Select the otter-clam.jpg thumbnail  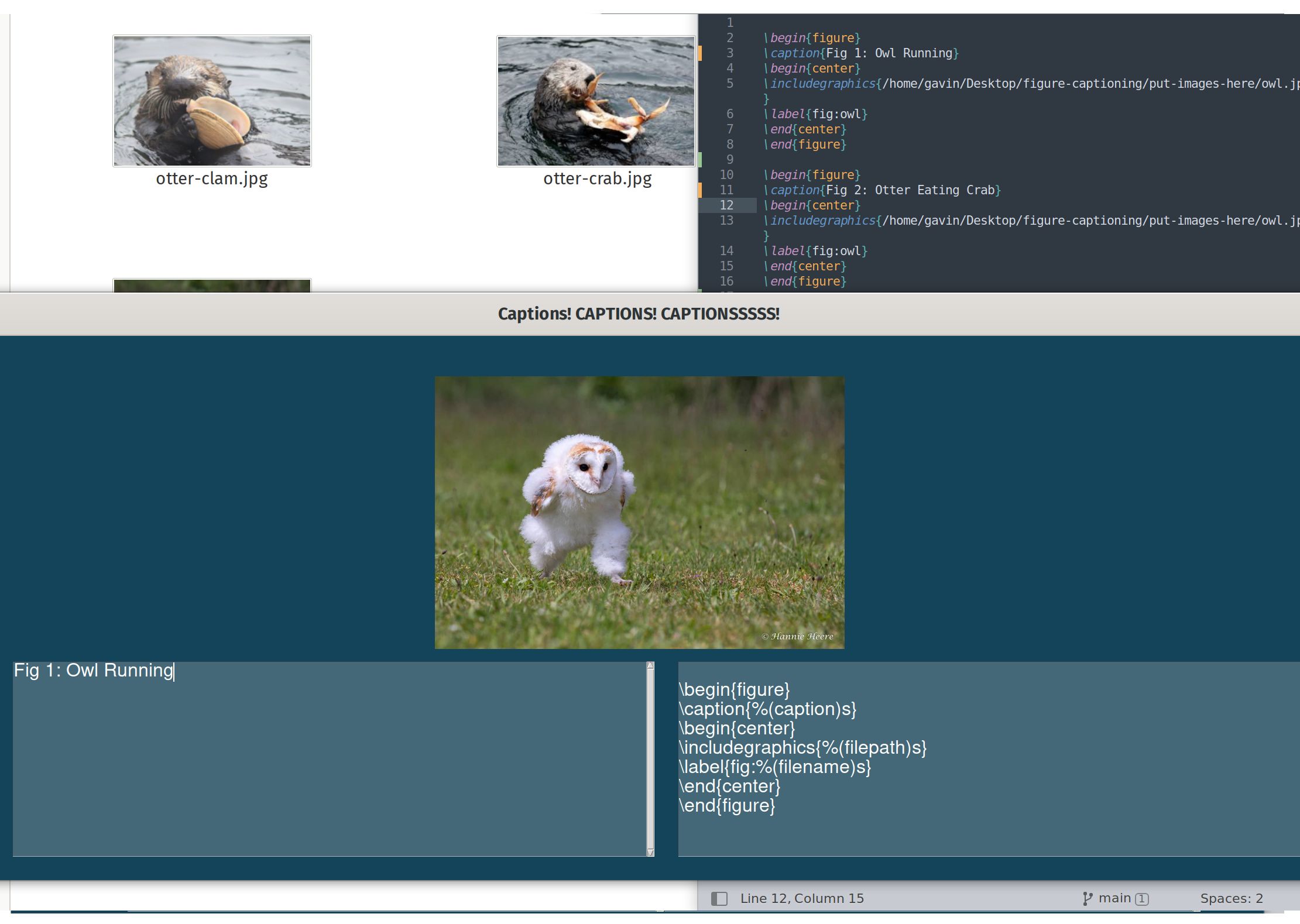tap(212, 101)
